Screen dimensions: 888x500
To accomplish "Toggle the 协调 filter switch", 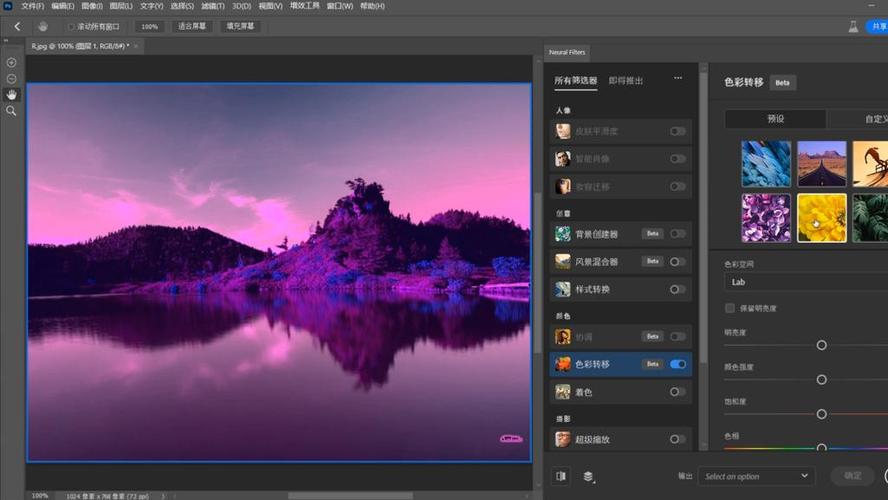I will (677, 336).
